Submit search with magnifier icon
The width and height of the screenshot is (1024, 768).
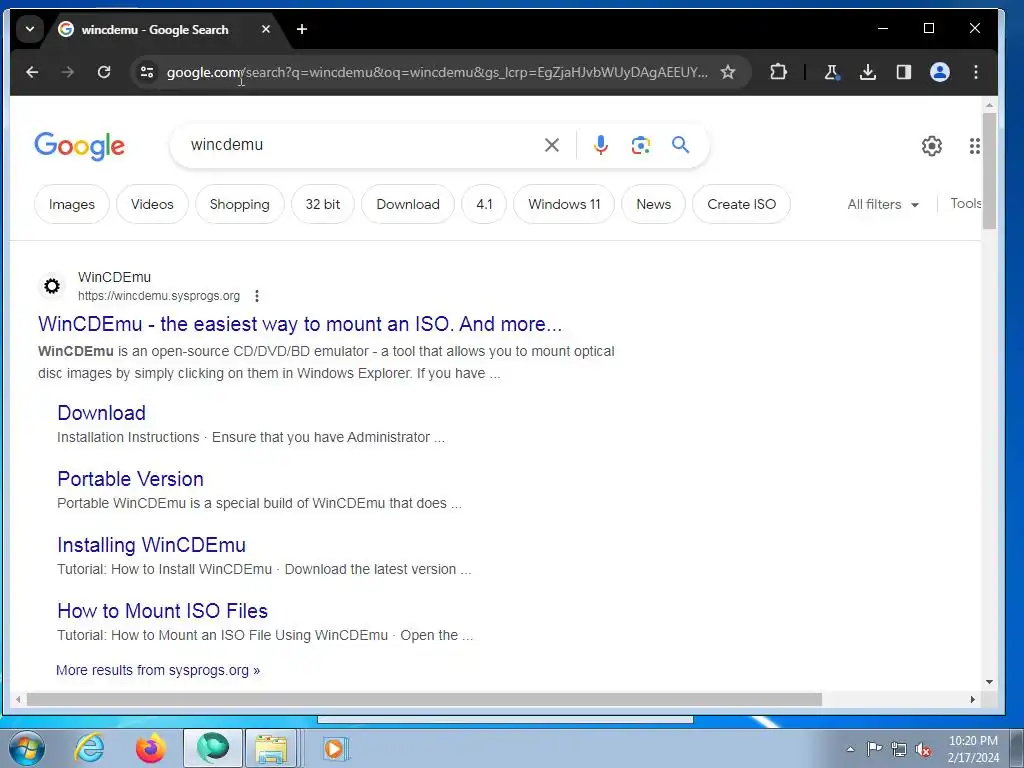(680, 145)
